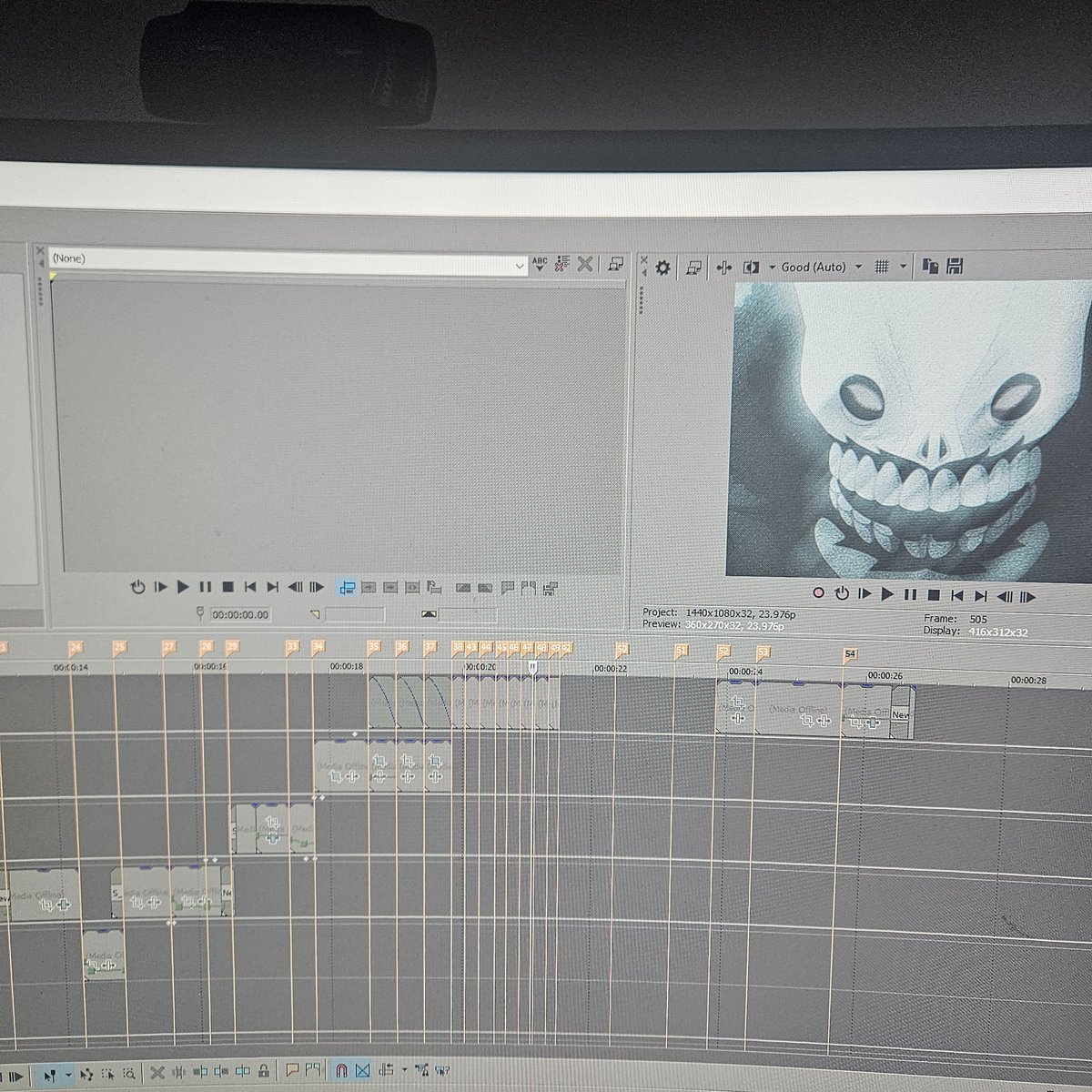Insert trimmer marker flag icon

point(508,588)
